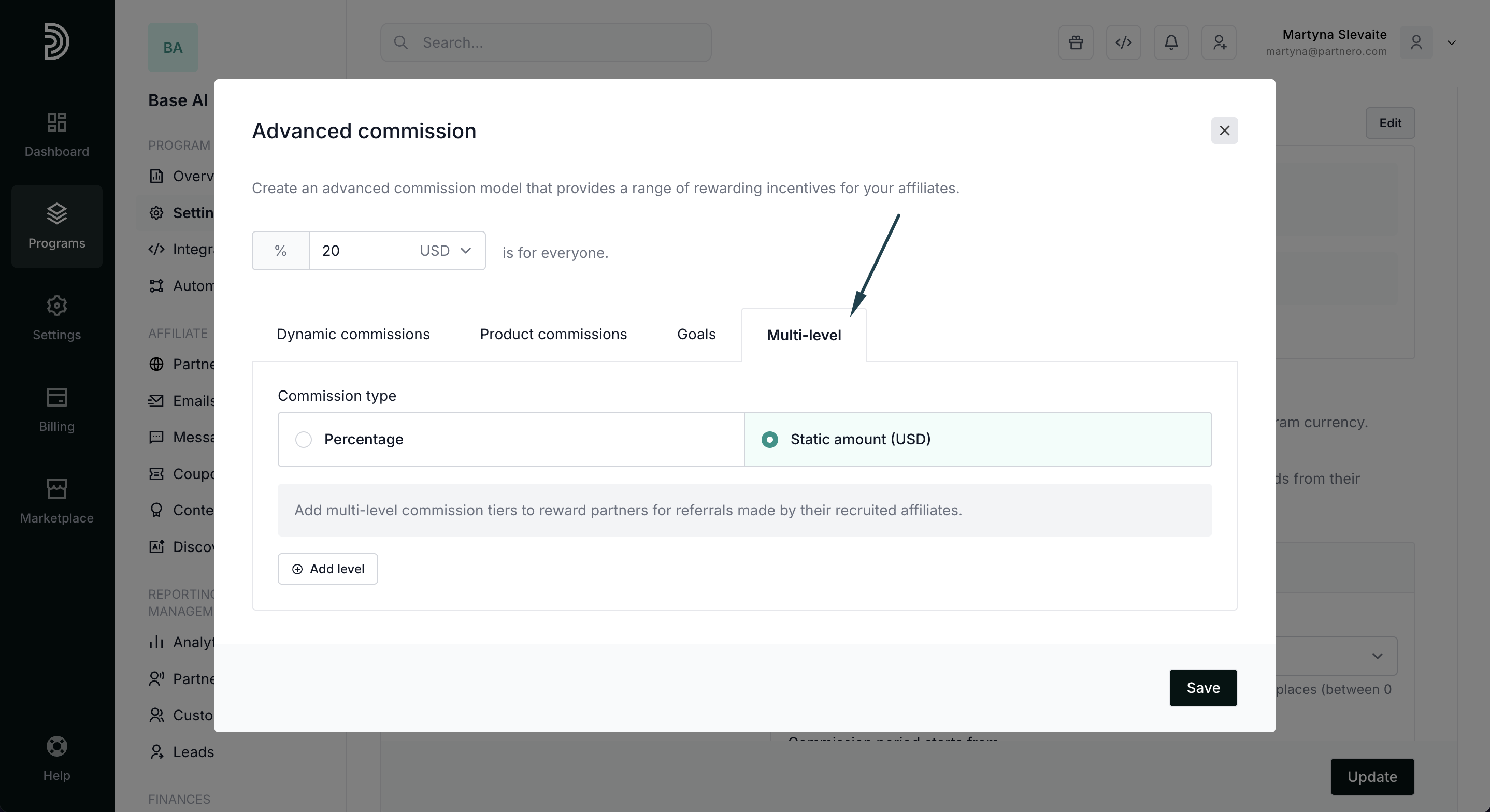
Task: Click the commission value field showing 20
Action: click(x=359, y=251)
